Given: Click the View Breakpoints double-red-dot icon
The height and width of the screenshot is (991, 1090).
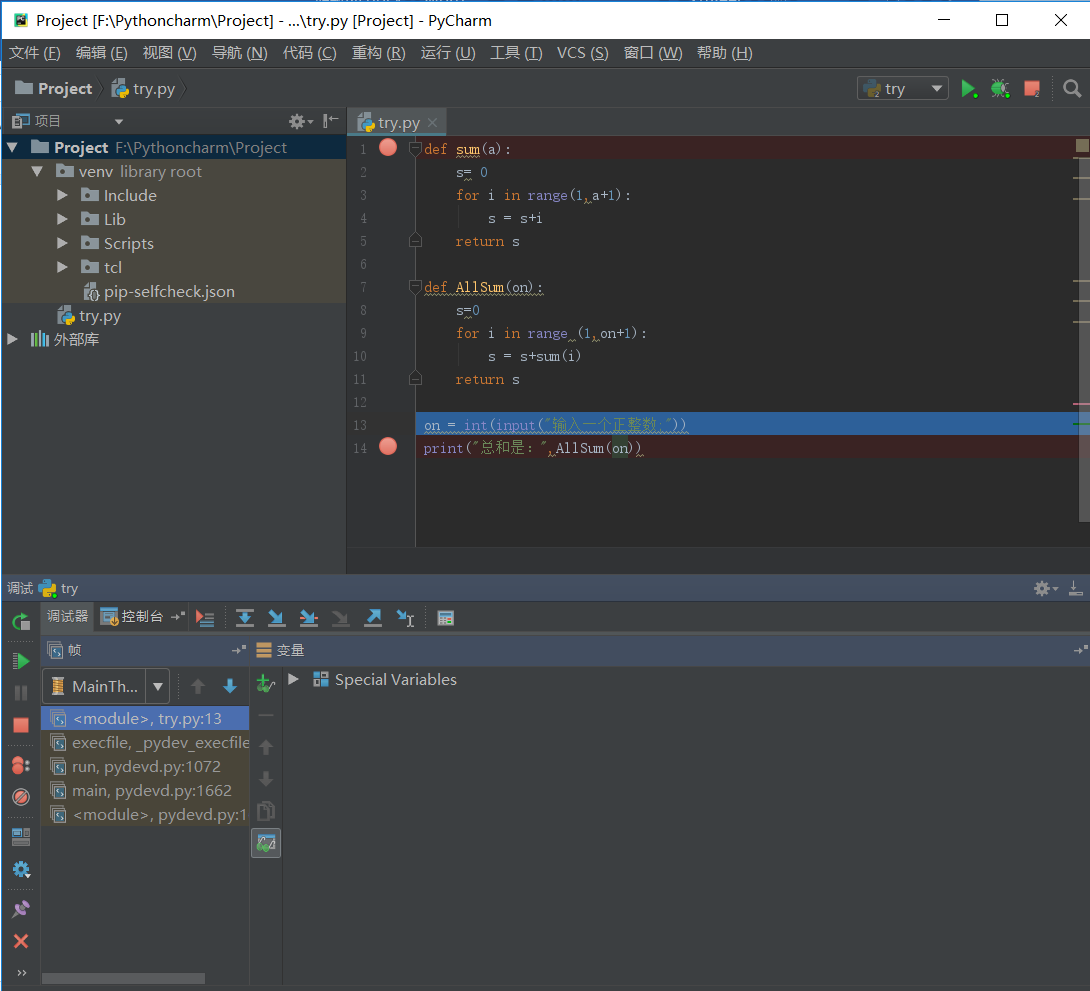Looking at the screenshot, I should point(20,765).
